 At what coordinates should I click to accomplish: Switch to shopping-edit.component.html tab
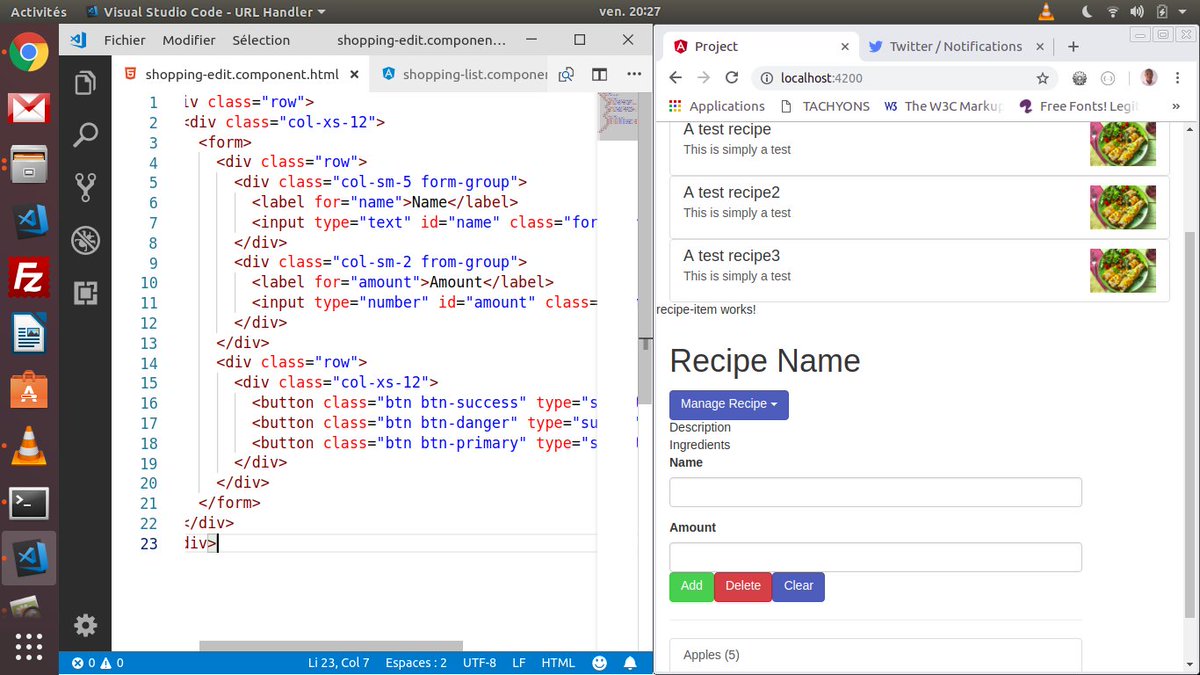click(241, 74)
